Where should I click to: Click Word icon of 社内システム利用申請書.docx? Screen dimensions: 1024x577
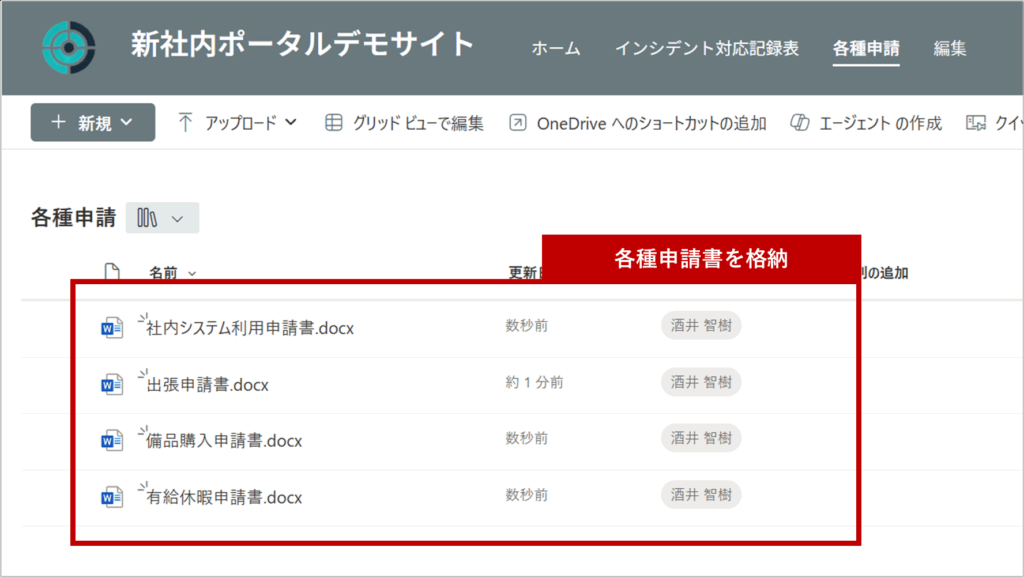tap(112, 328)
